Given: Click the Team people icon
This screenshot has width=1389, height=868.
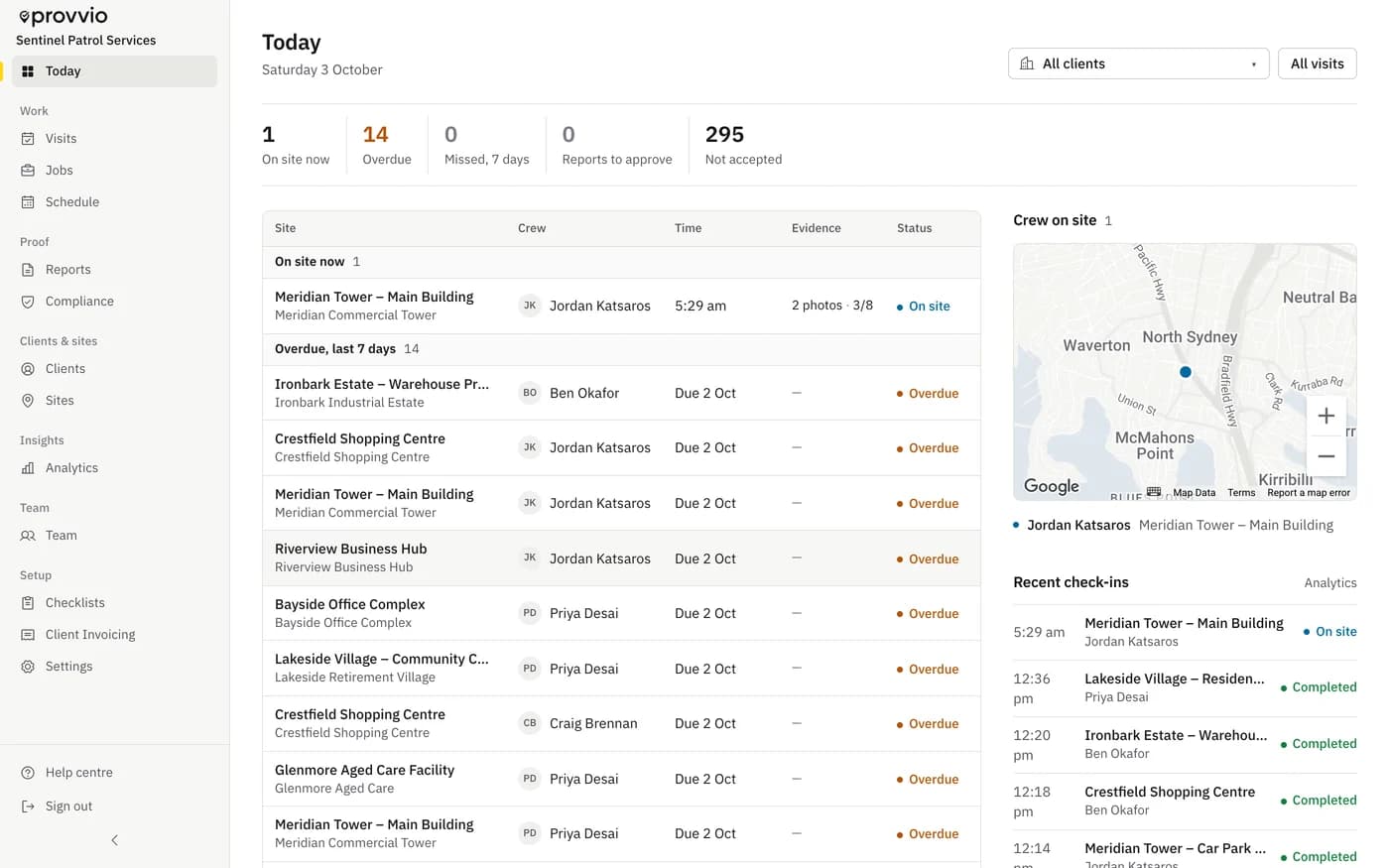Looking at the screenshot, I should tap(28, 536).
